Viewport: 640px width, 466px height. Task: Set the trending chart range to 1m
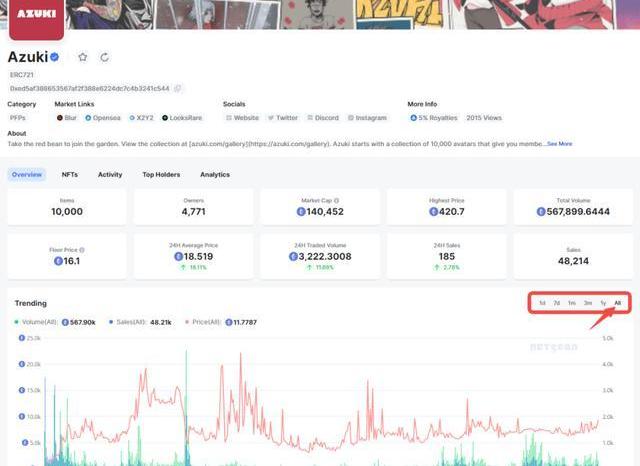tap(572, 303)
